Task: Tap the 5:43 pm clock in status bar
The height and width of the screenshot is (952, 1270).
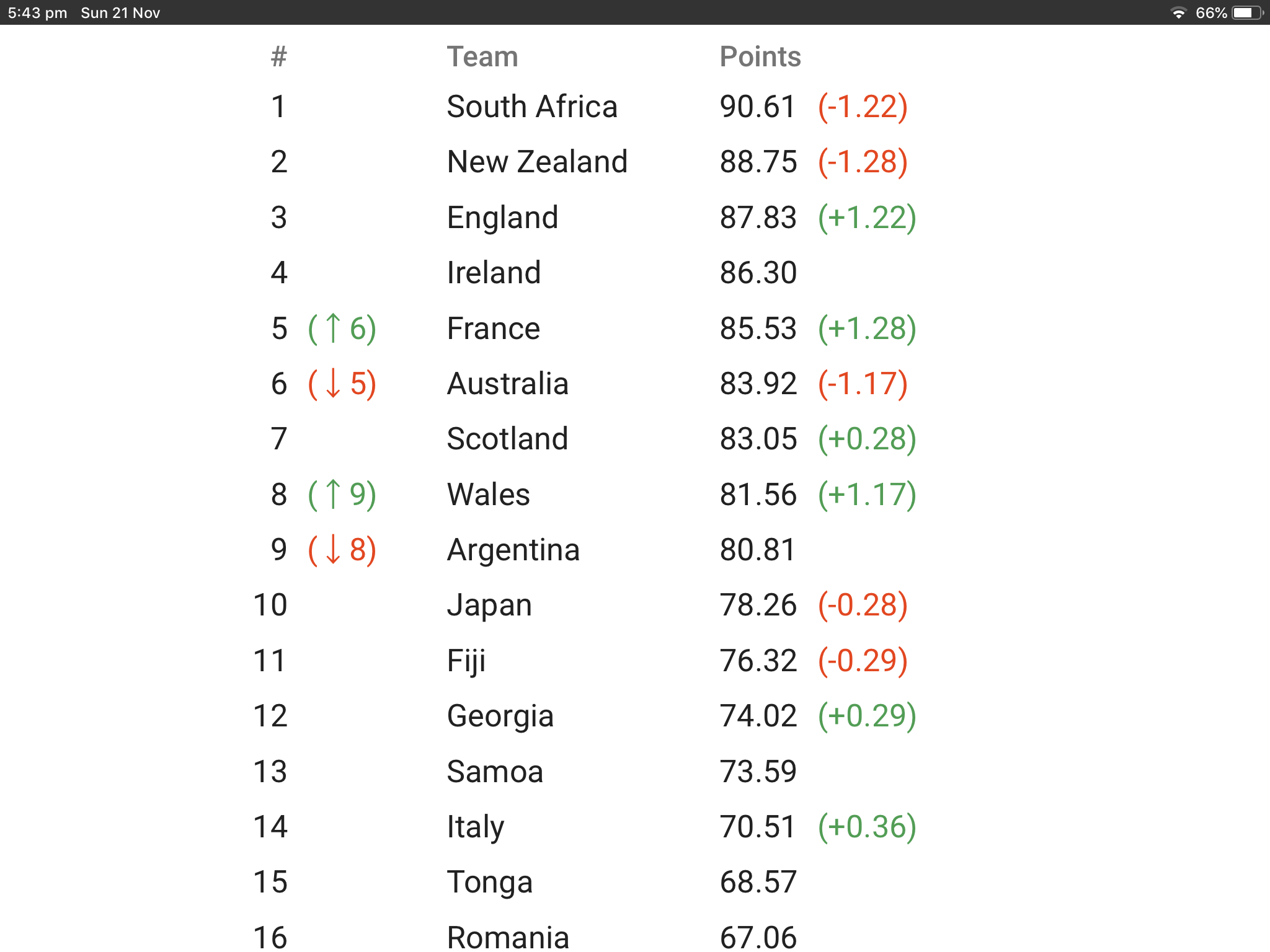Action: coord(37,13)
